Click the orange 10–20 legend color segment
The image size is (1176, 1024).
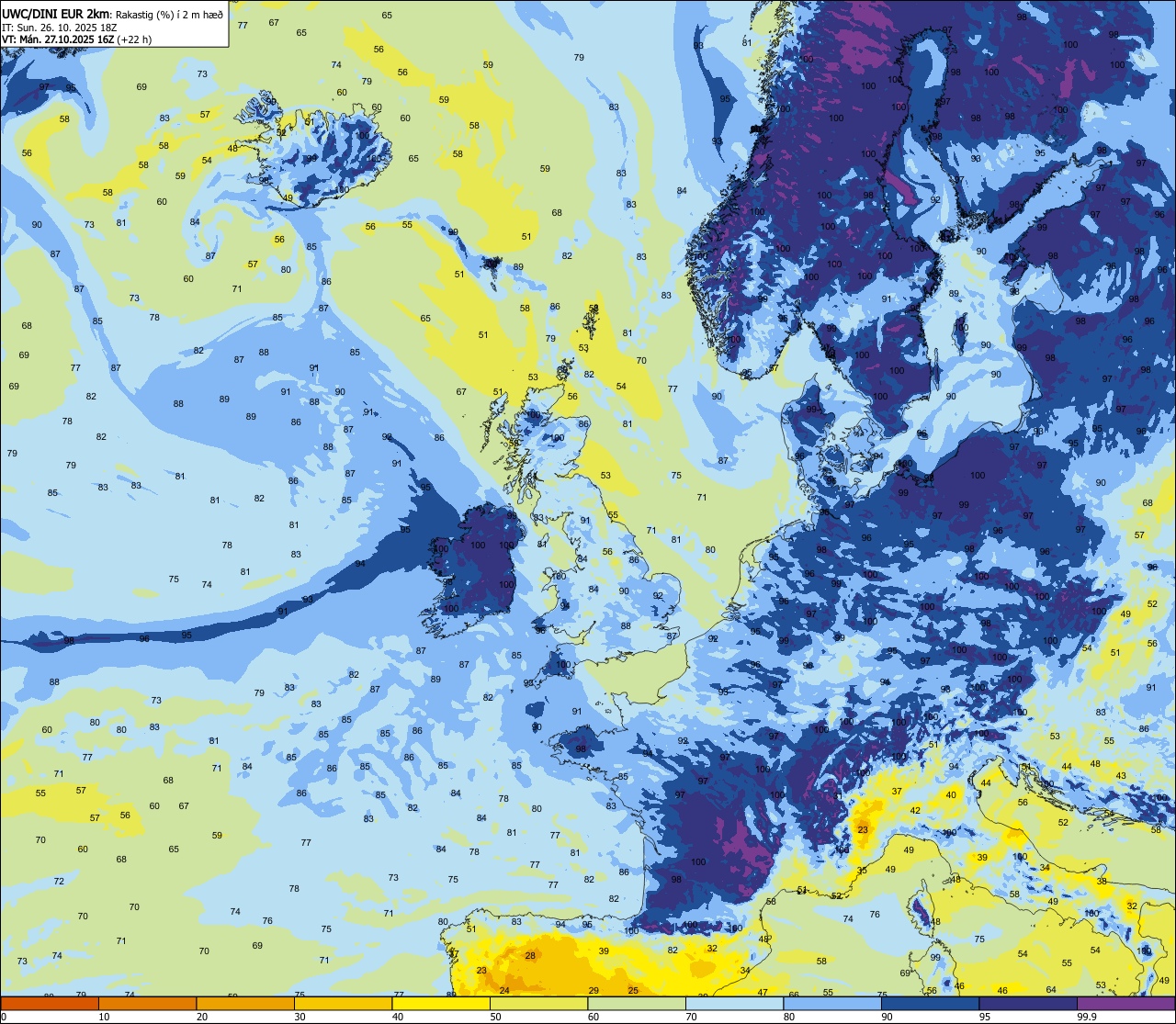pyautogui.click(x=147, y=1003)
